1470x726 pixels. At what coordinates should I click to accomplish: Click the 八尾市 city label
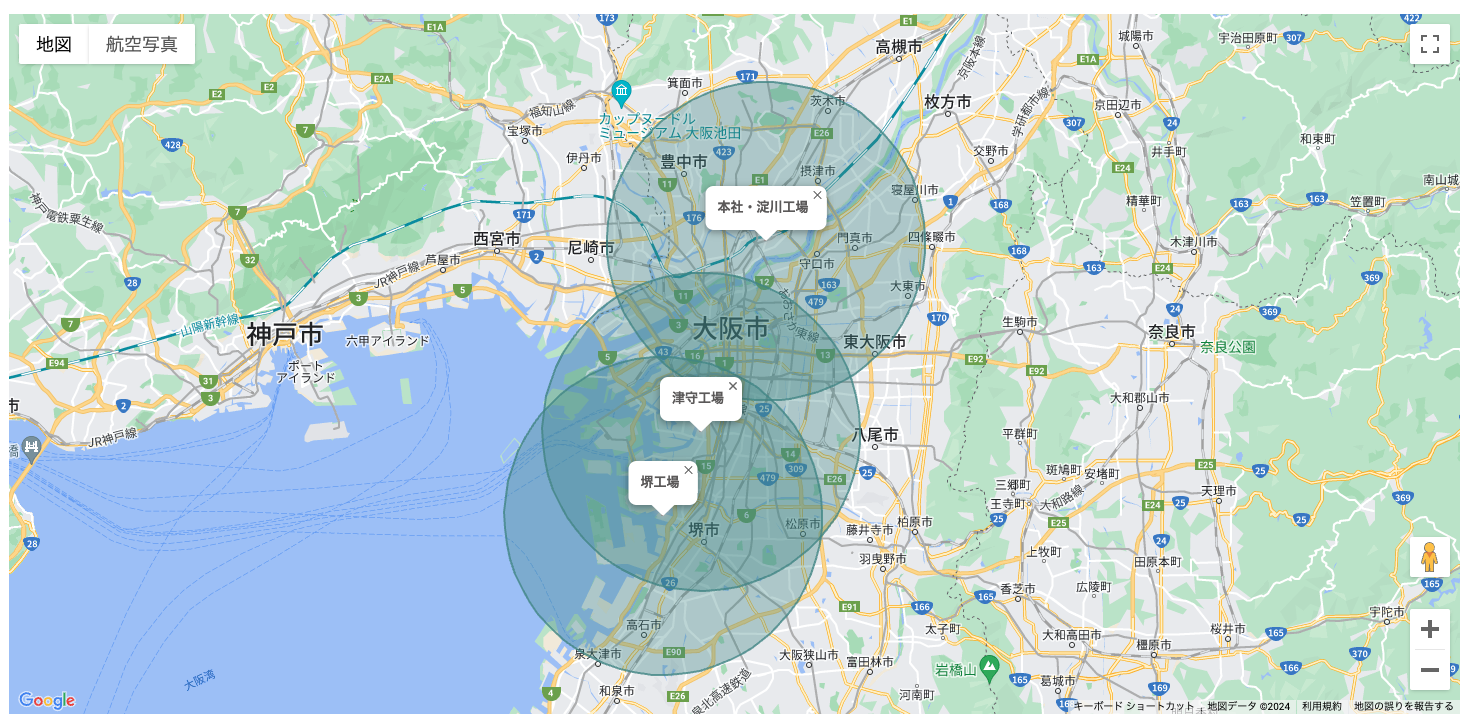click(875, 435)
